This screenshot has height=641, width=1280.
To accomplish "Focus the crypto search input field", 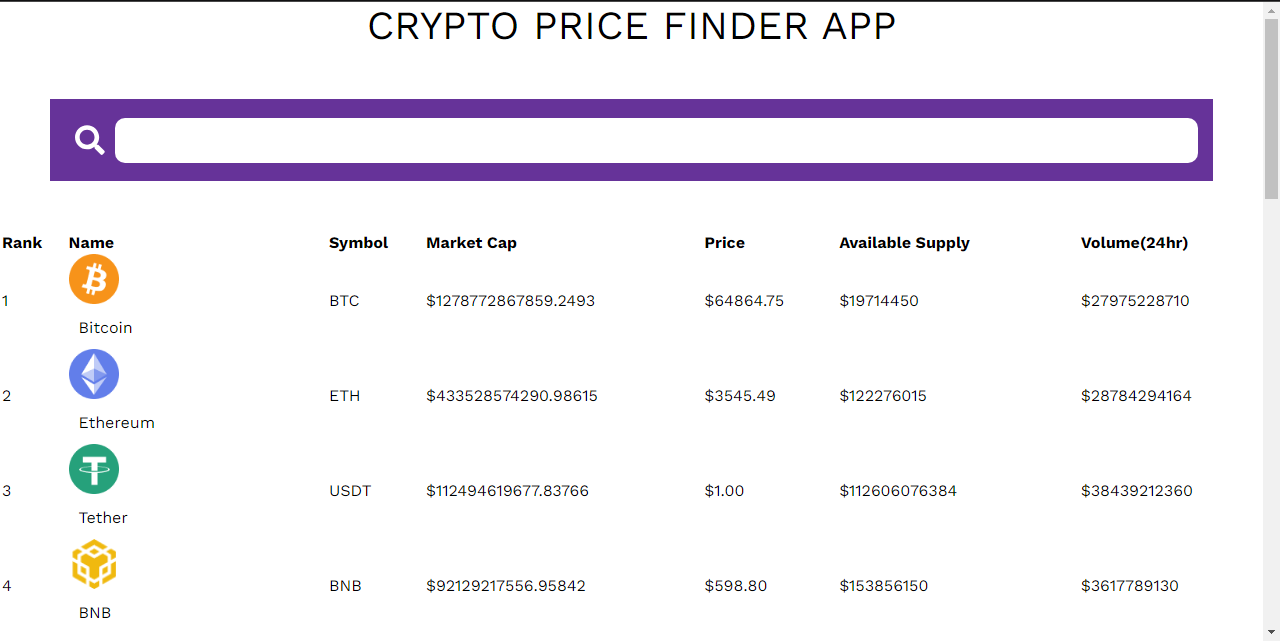I will [656, 140].
